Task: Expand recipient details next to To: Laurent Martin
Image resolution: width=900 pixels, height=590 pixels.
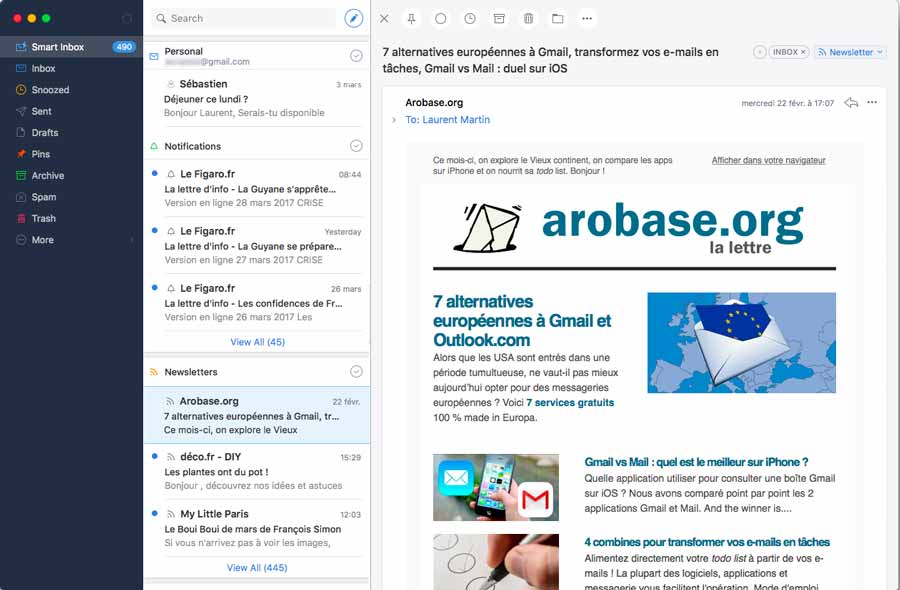Action: point(394,120)
